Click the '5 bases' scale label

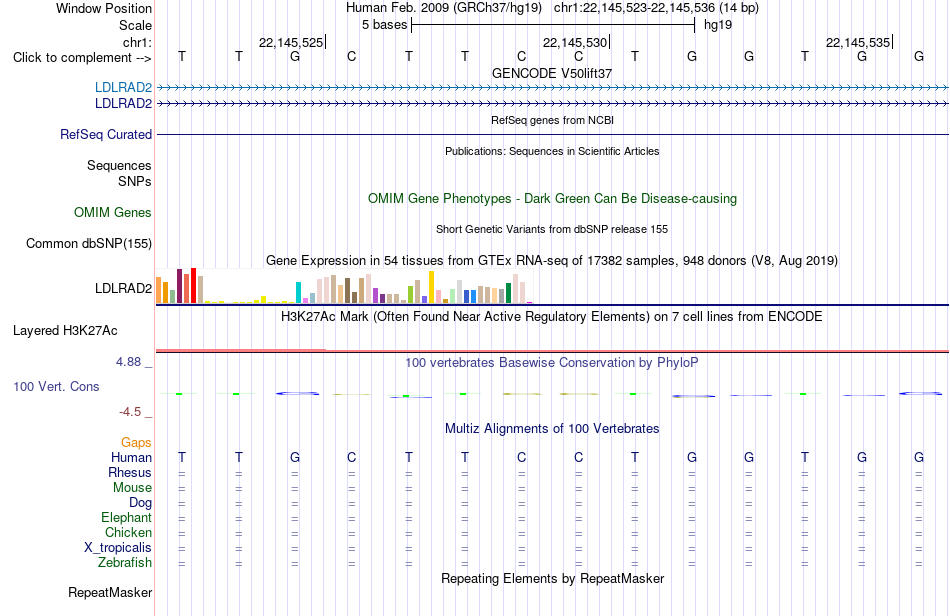point(384,25)
